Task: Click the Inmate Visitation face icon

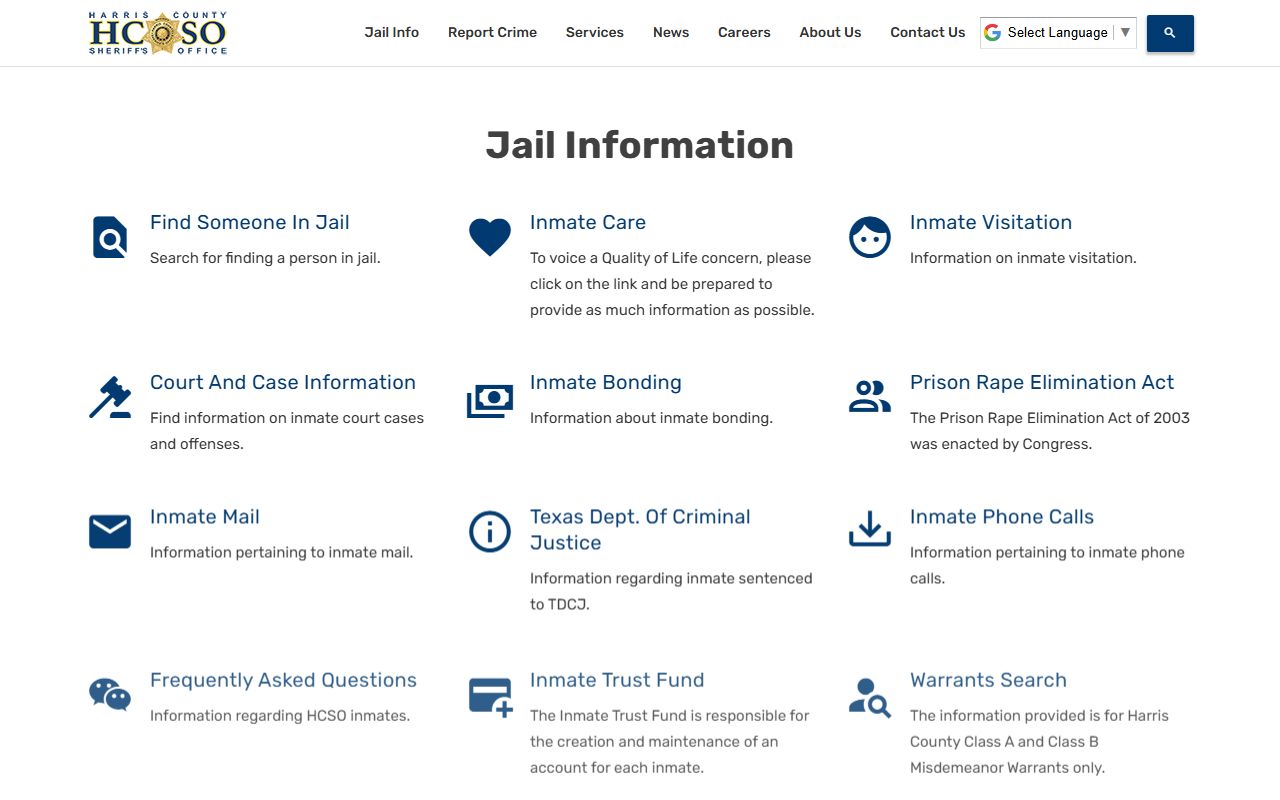Action: pos(870,238)
